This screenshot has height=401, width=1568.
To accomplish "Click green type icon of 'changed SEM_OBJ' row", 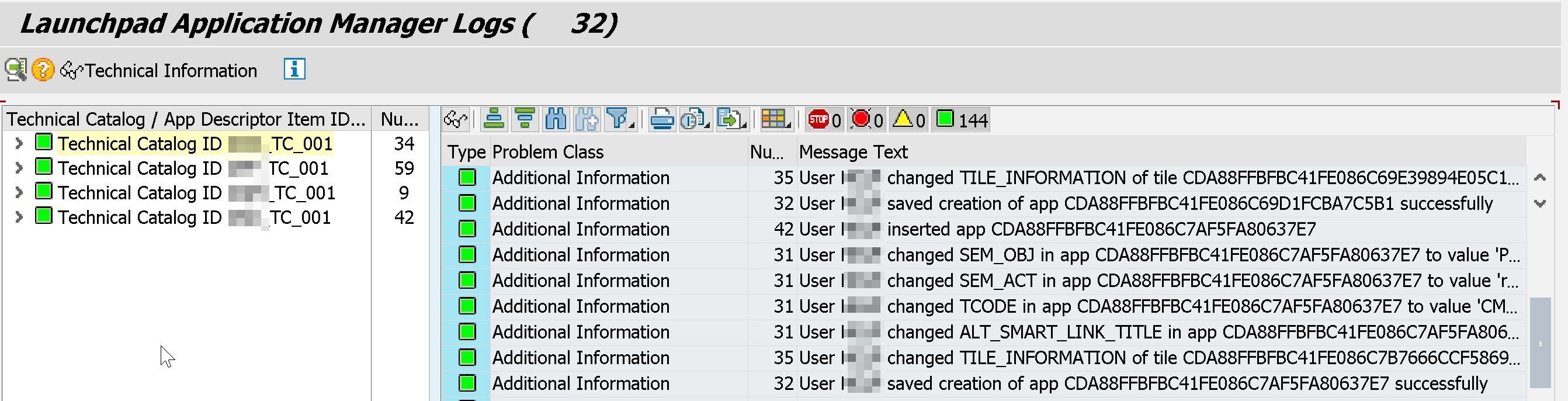I will pos(467,255).
